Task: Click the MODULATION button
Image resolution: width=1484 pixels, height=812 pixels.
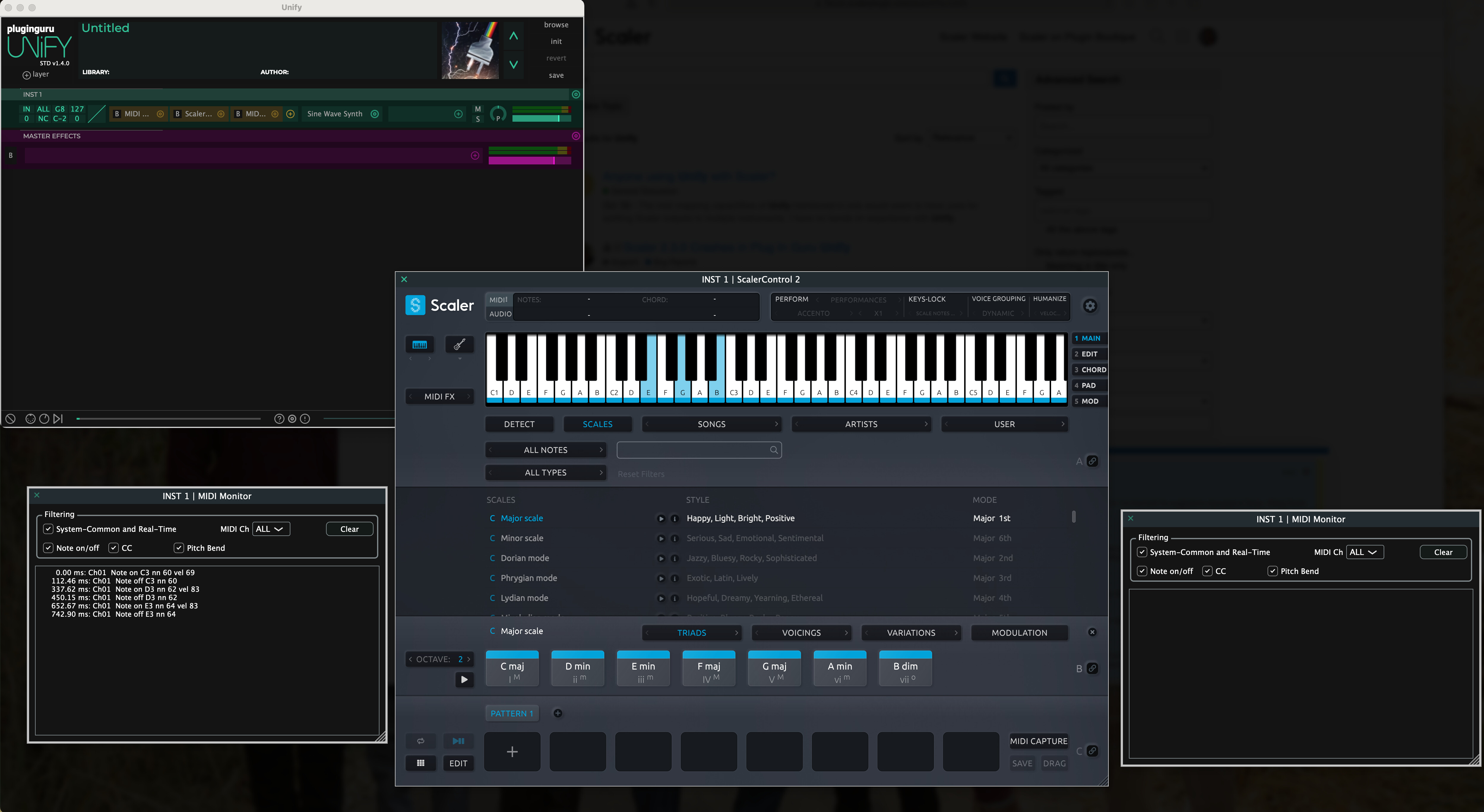Action: click(1019, 632)
